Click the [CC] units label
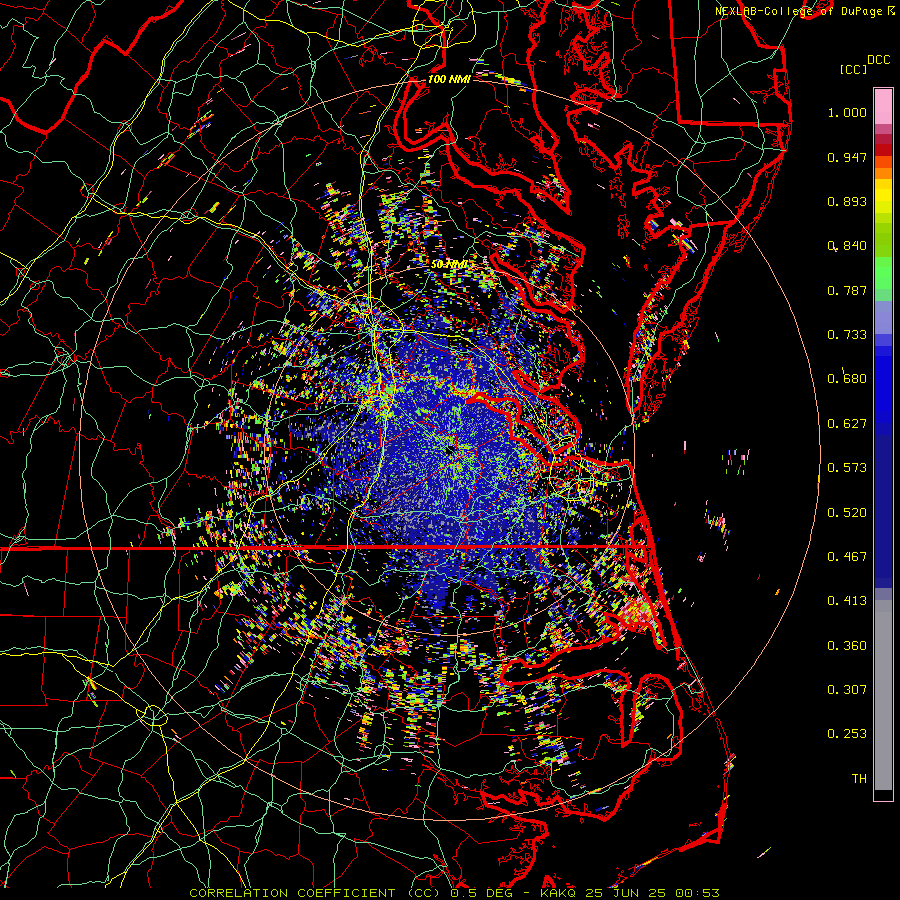This screenshot has width=900, height=900. click(x=854, y=69)
